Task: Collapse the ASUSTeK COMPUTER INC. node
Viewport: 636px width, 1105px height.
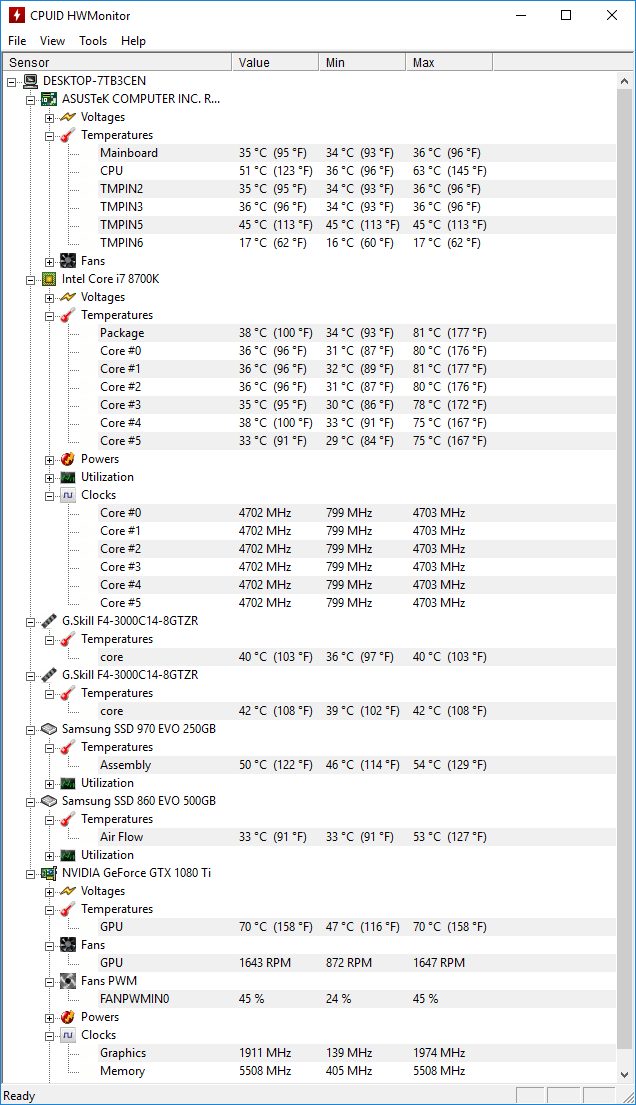Action: [x=31, y=100]
